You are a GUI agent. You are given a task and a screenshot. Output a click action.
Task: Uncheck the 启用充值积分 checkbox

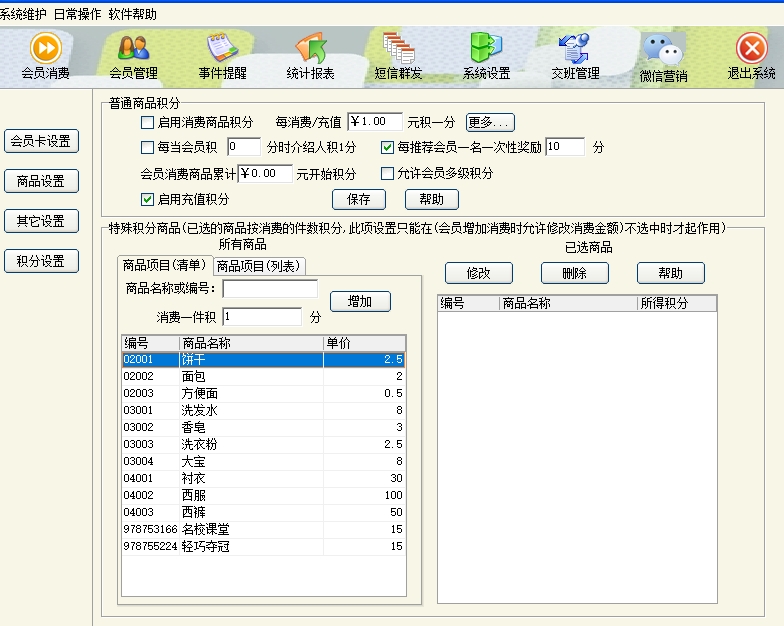(148, 199)
